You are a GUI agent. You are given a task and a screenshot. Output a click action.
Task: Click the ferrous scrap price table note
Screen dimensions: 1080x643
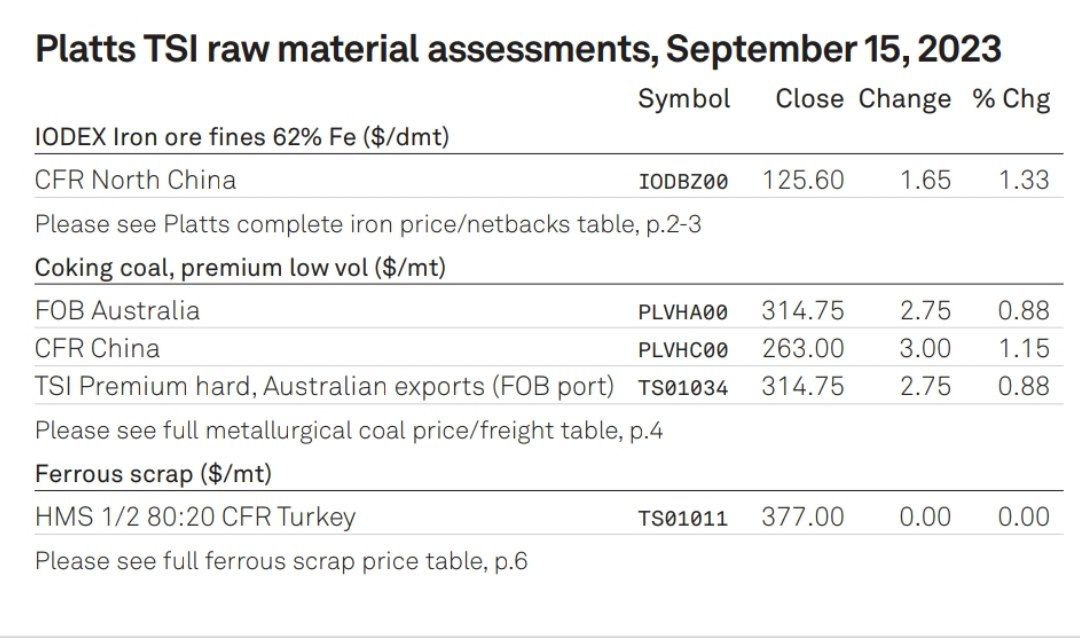pos(281,561)
